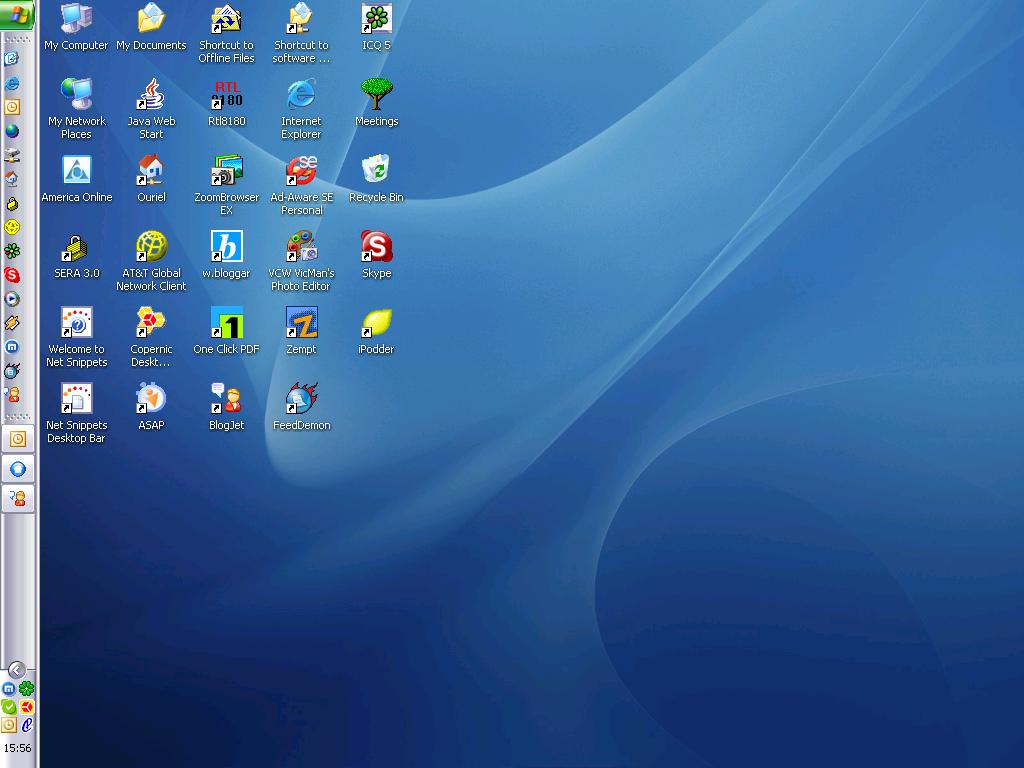Expand hidden system tray icons arrow
The height and width of the screenshot is (768, 1024).
click(17, 670)
